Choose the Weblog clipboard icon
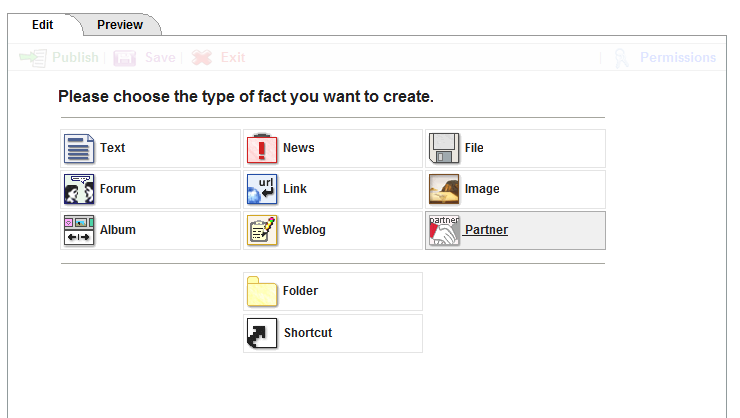This screenshot has height=418, width=740. 262,230
